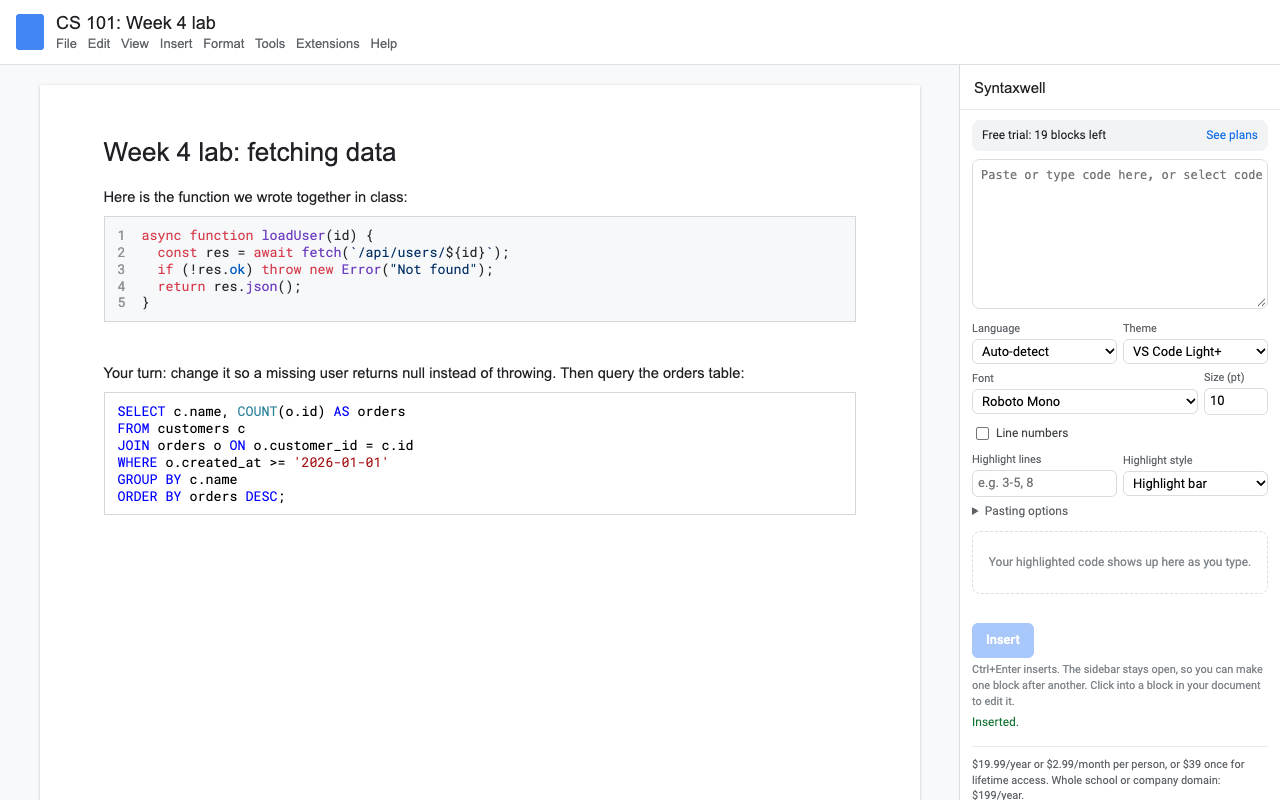Screen dimensions: 1280x800
Task: Click the ORDER BY orders DESC line
Action: tap(201, 496)
